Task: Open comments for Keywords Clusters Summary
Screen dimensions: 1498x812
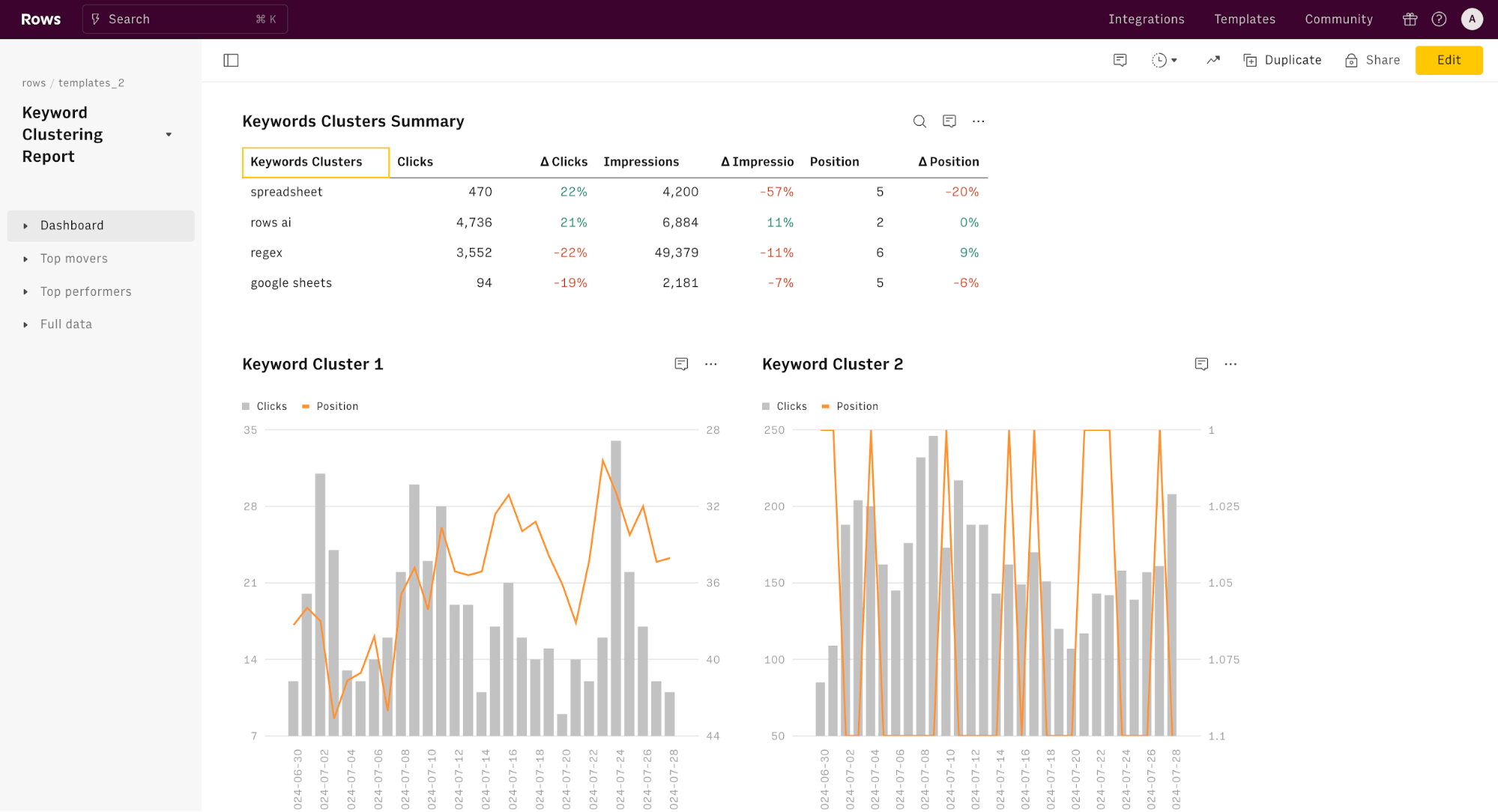Action: click(x=949, y=121)
